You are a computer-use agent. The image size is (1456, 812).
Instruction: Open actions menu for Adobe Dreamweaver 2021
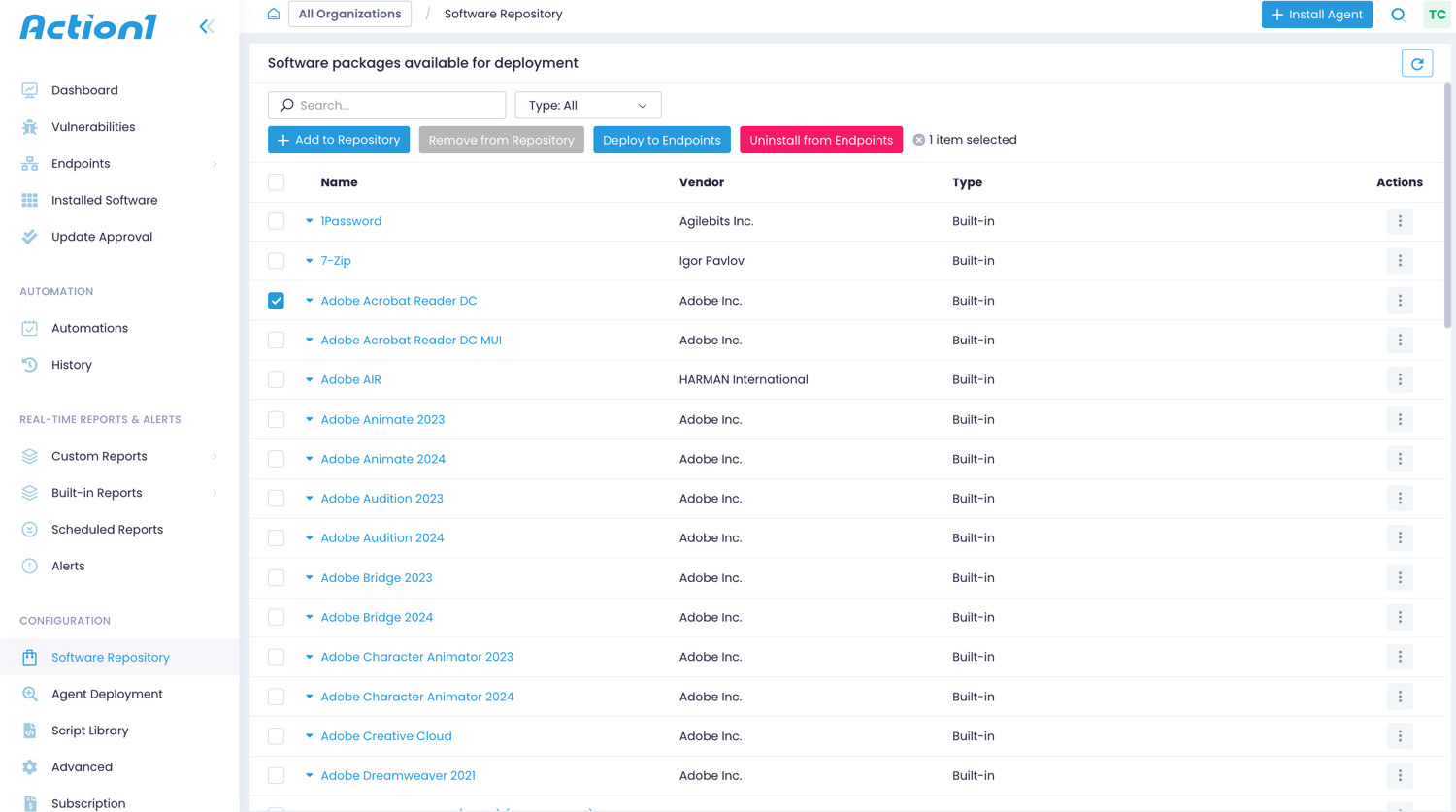pos(1400,775)
